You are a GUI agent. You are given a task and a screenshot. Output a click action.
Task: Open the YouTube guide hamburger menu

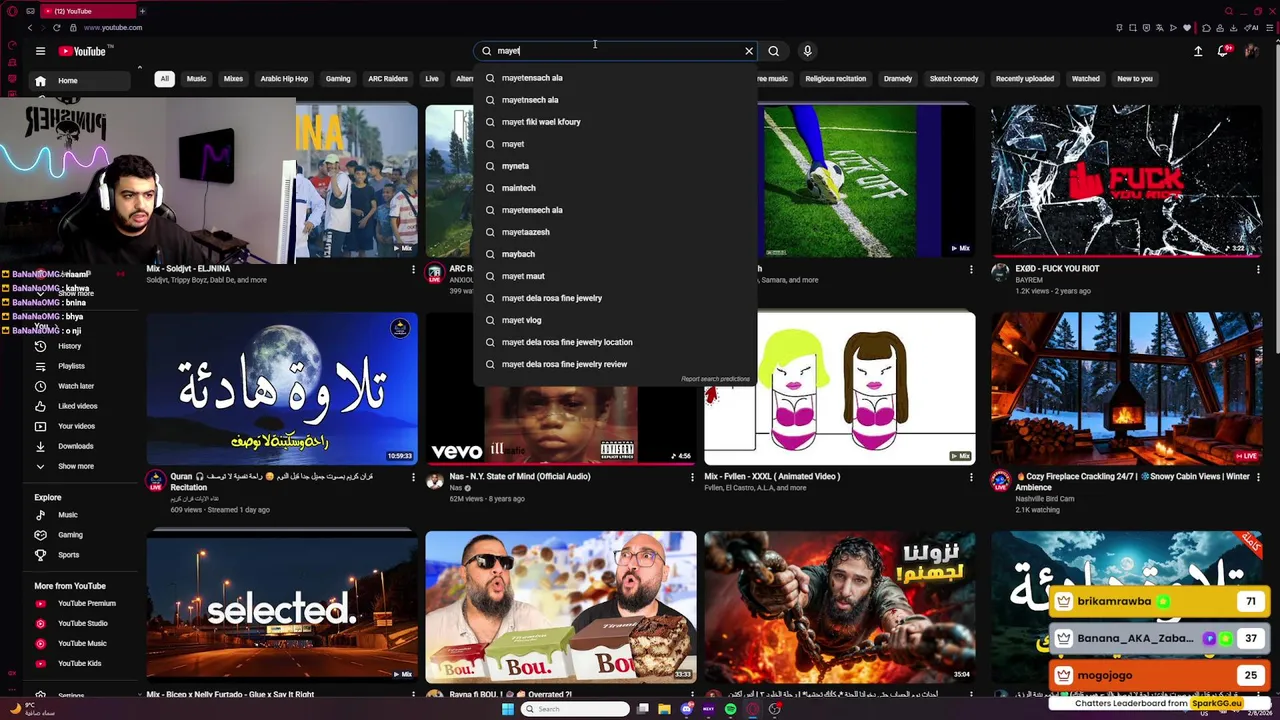pos(40,51)
